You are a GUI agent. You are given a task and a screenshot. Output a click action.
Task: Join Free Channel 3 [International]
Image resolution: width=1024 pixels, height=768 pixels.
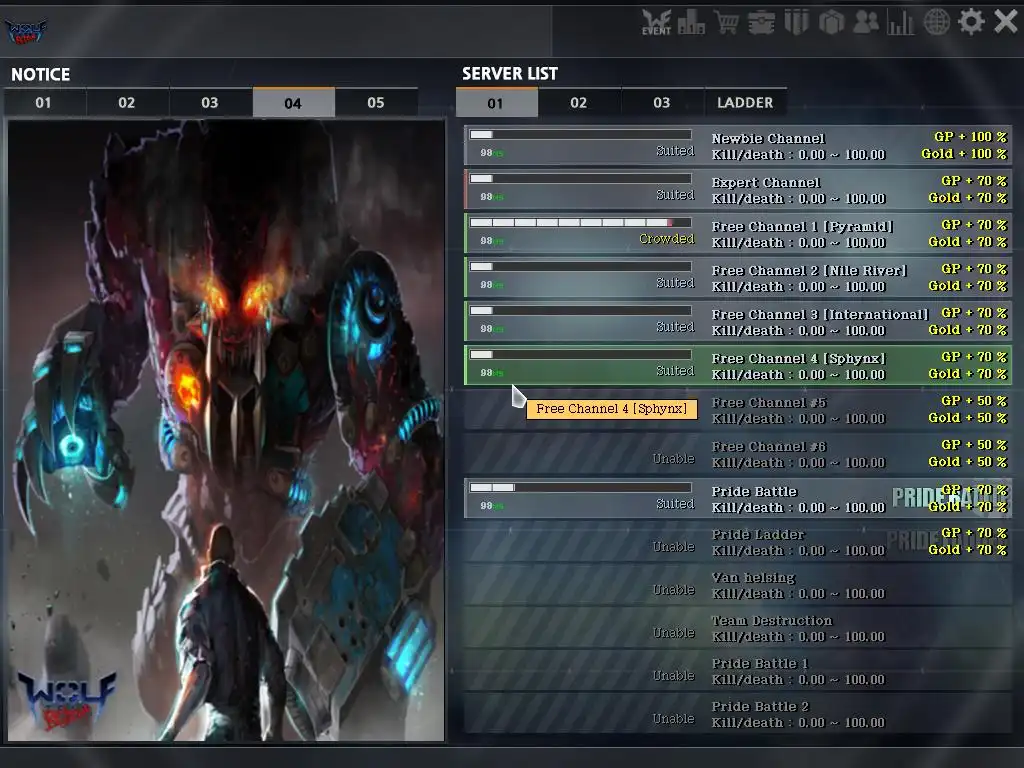tap(738, 322)
